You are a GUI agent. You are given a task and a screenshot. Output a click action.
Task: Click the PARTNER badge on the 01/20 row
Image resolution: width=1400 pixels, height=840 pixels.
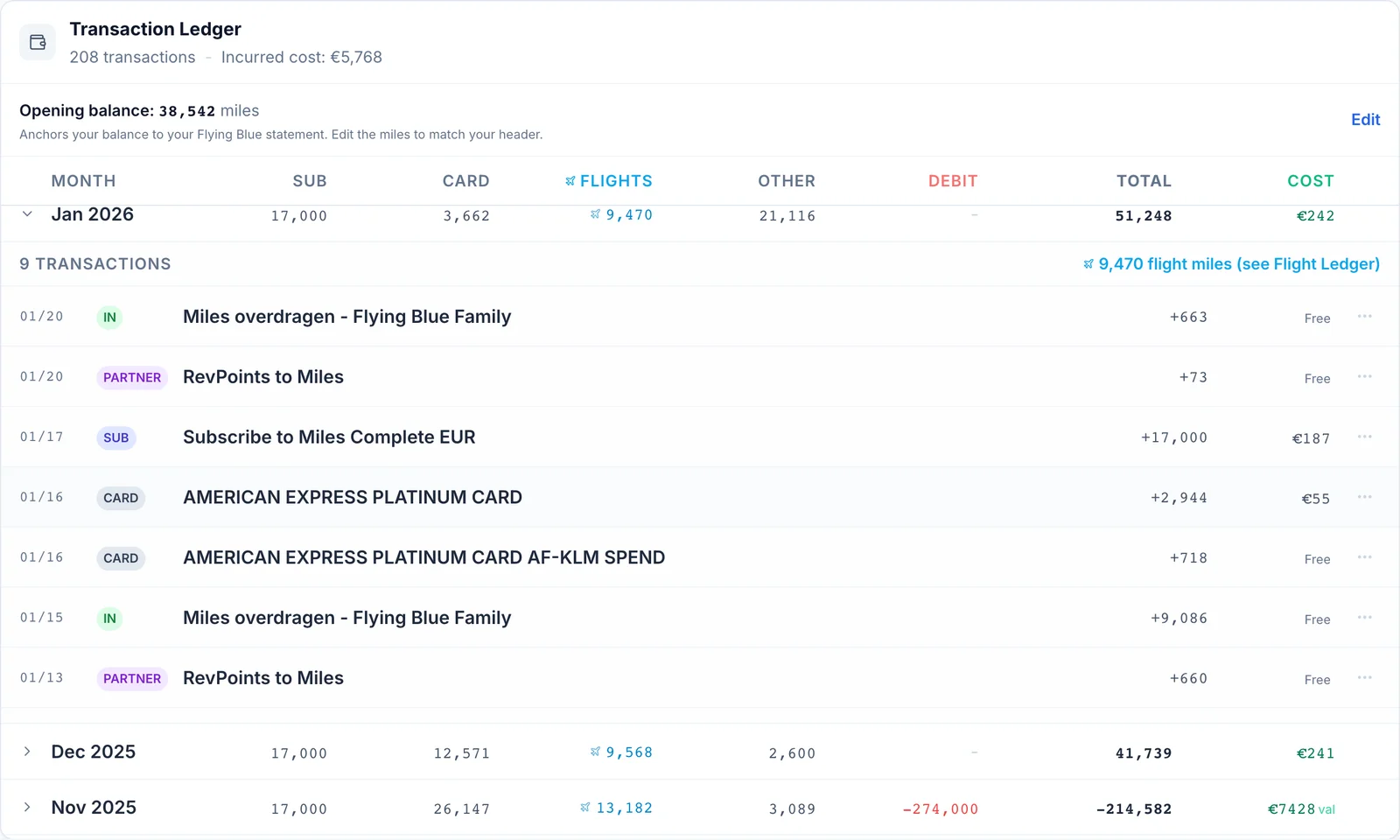[132, 378]
